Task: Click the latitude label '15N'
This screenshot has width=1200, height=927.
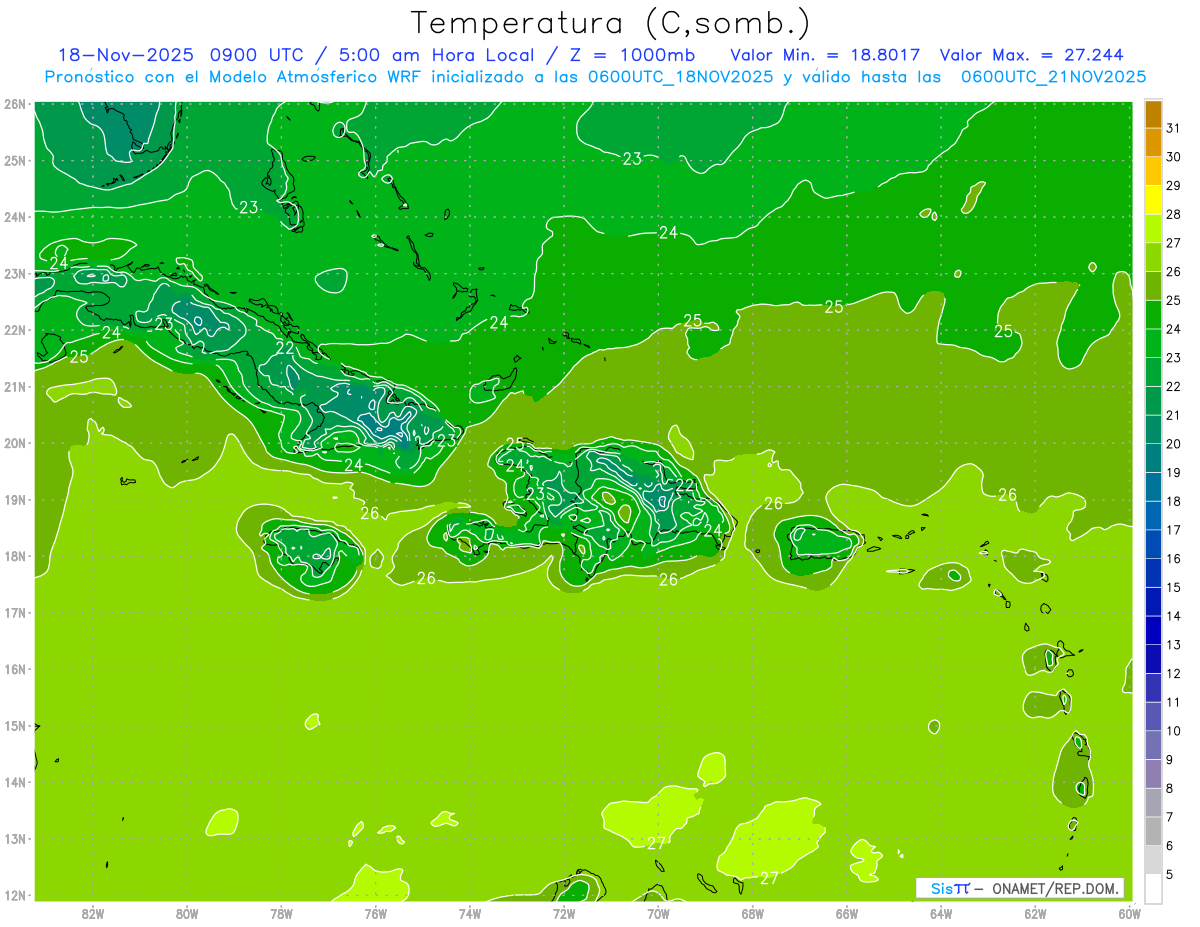Action: [x=15, y=725]
